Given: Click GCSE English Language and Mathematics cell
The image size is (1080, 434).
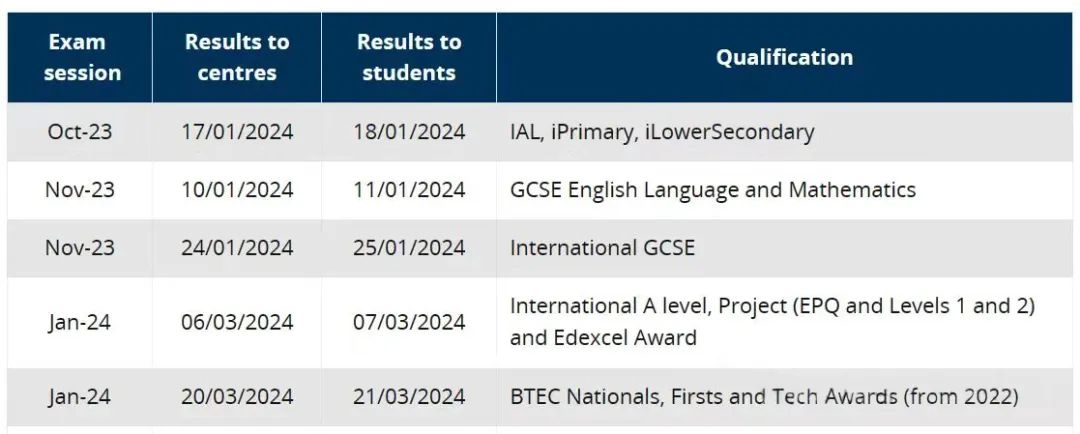Looking at the screenshot, I should (x=713, y=189).
